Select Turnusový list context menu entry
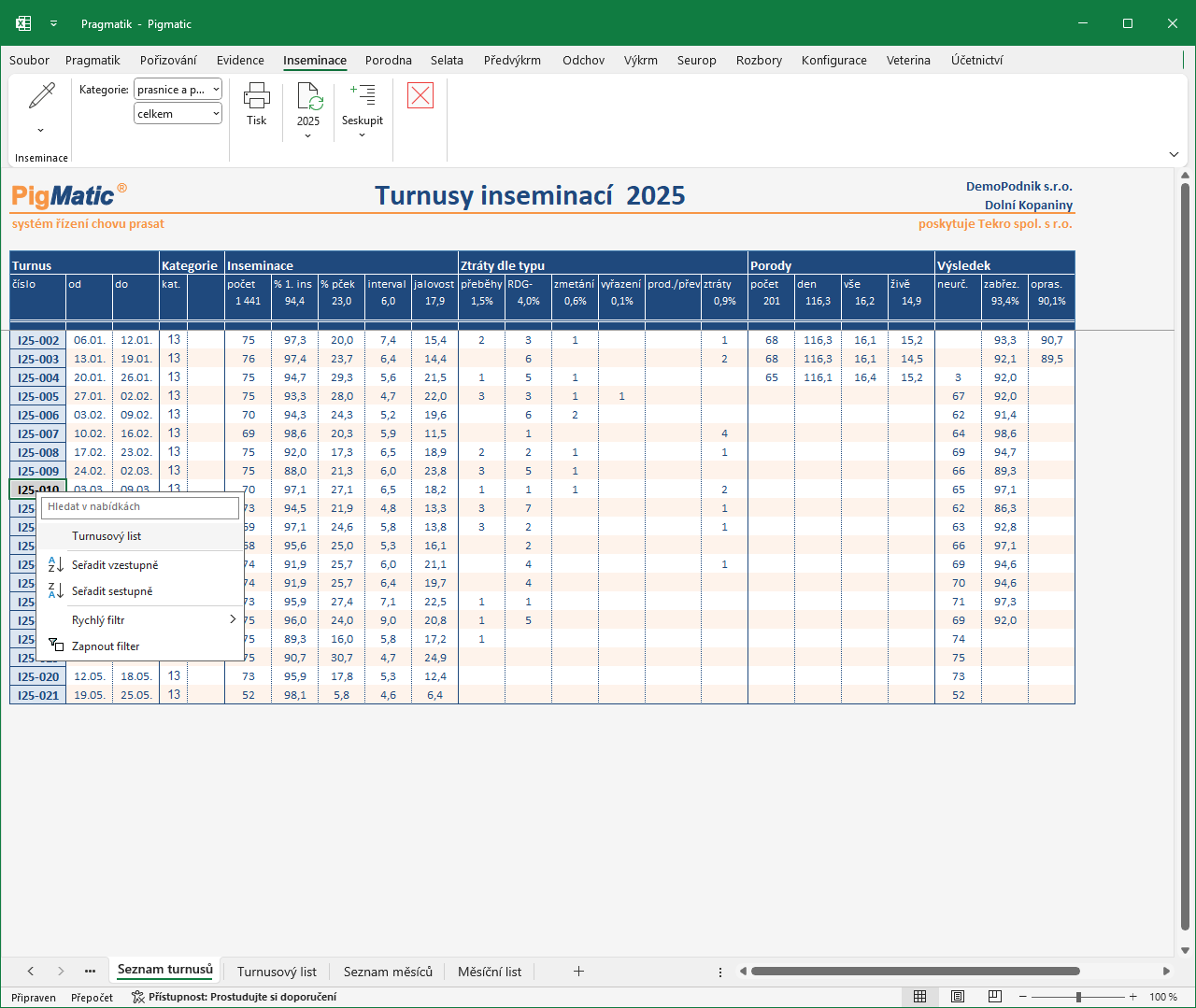 (140, 536)
